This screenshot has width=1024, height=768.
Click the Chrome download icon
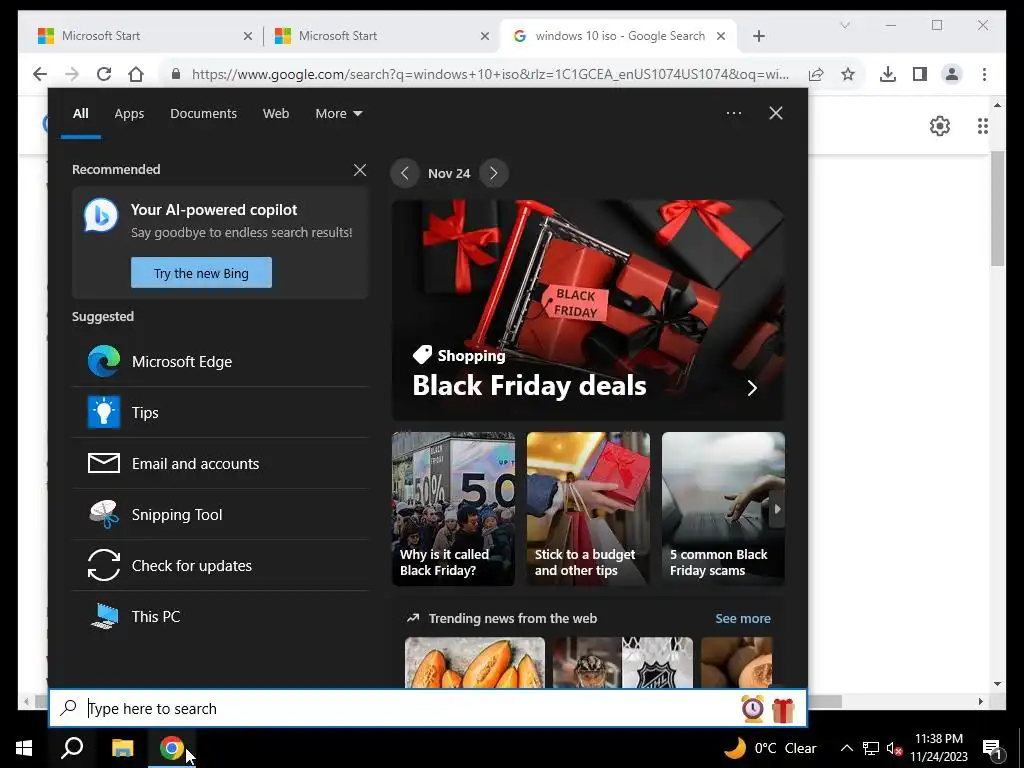click(888, 74)
